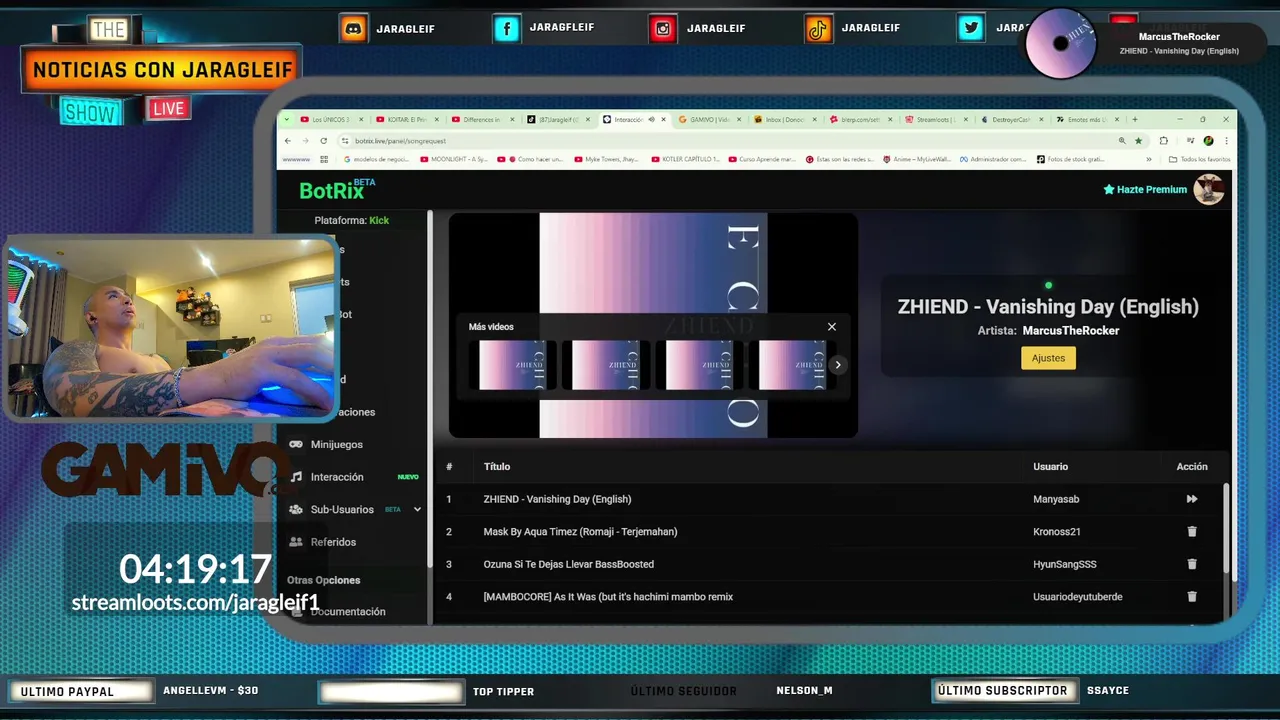Open the Todos los favoritos folder
Screen dimensions: 1280x720
click(1200, 159)
